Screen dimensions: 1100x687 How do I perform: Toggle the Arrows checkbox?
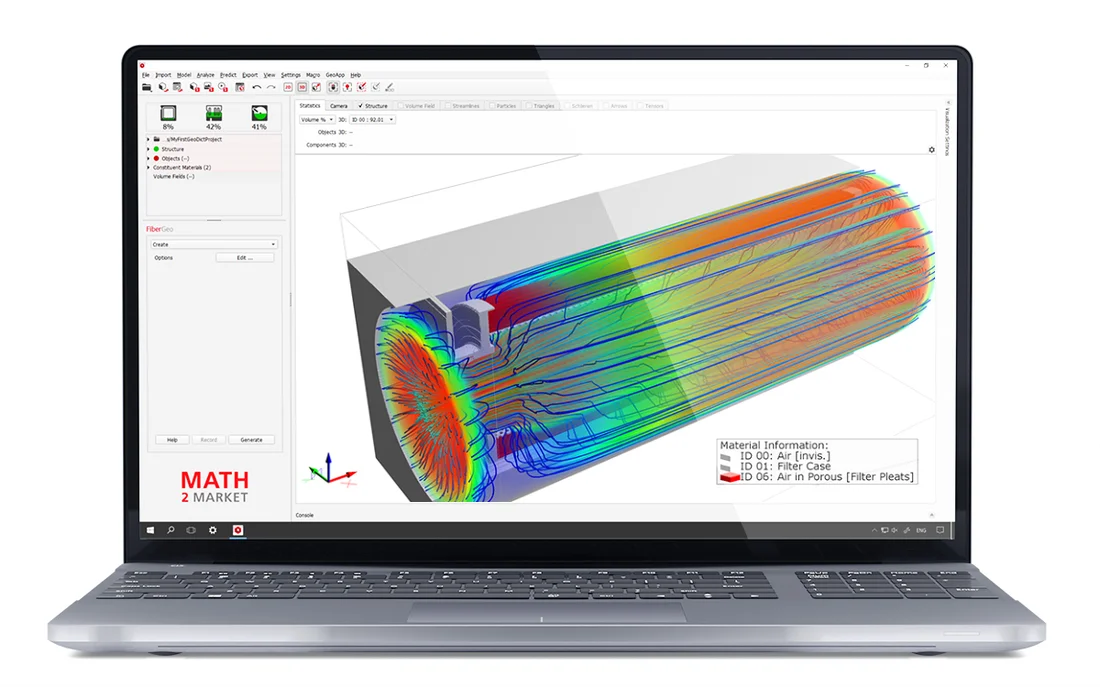pos(608,105)
